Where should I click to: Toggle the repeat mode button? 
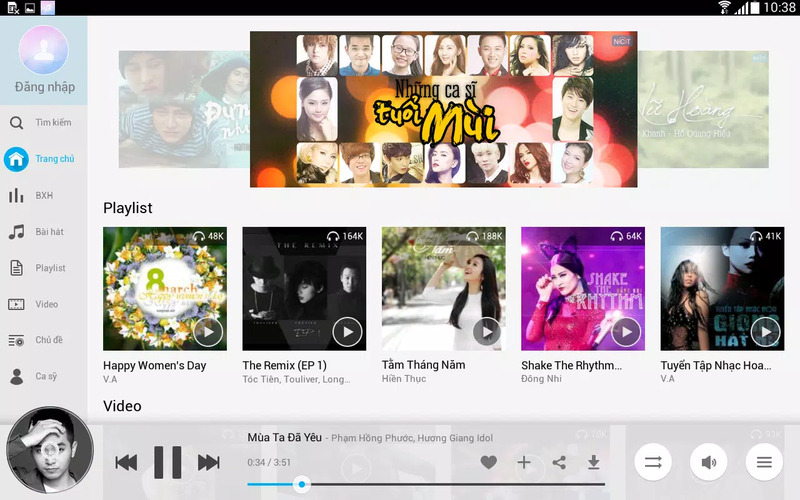[x=653, y=462]
